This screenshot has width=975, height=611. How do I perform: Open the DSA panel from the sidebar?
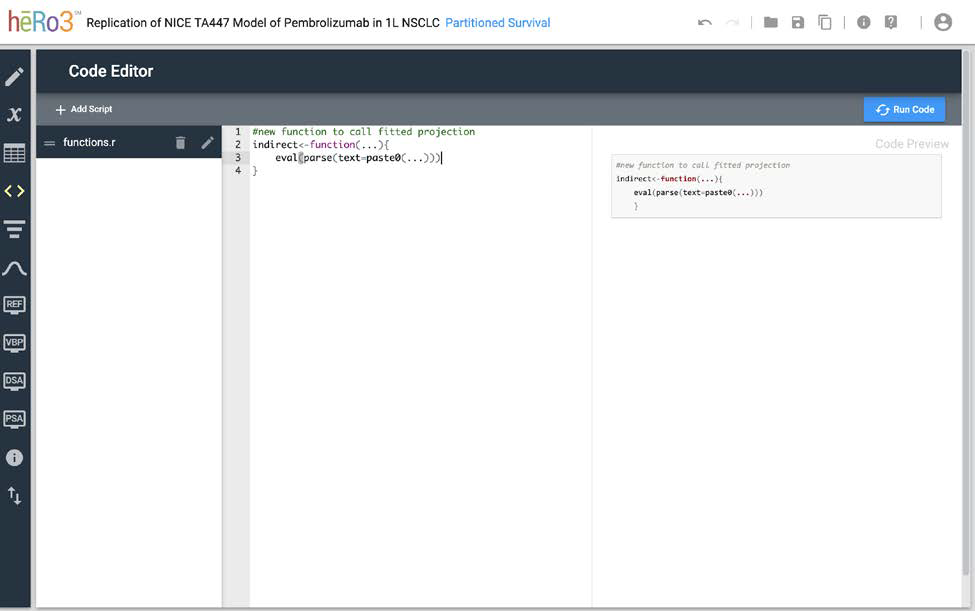[14, 380]
